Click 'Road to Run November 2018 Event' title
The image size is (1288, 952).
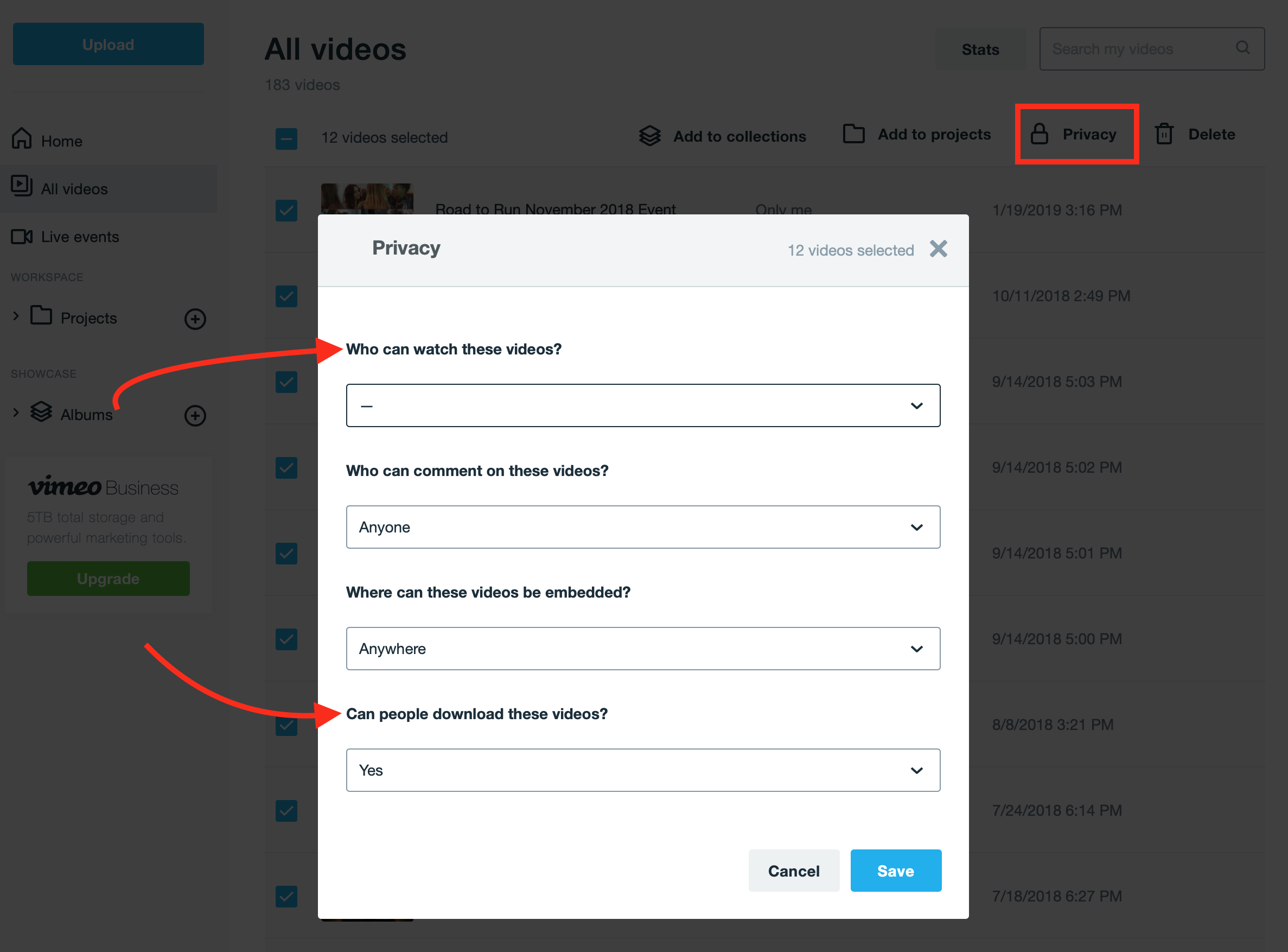tap(555, 209)
